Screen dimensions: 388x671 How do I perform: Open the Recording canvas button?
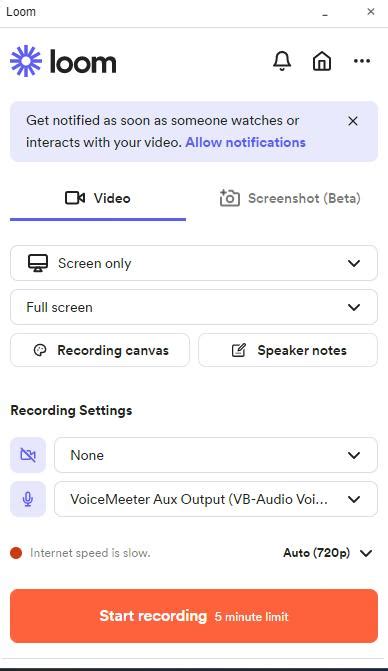(100, 350)
